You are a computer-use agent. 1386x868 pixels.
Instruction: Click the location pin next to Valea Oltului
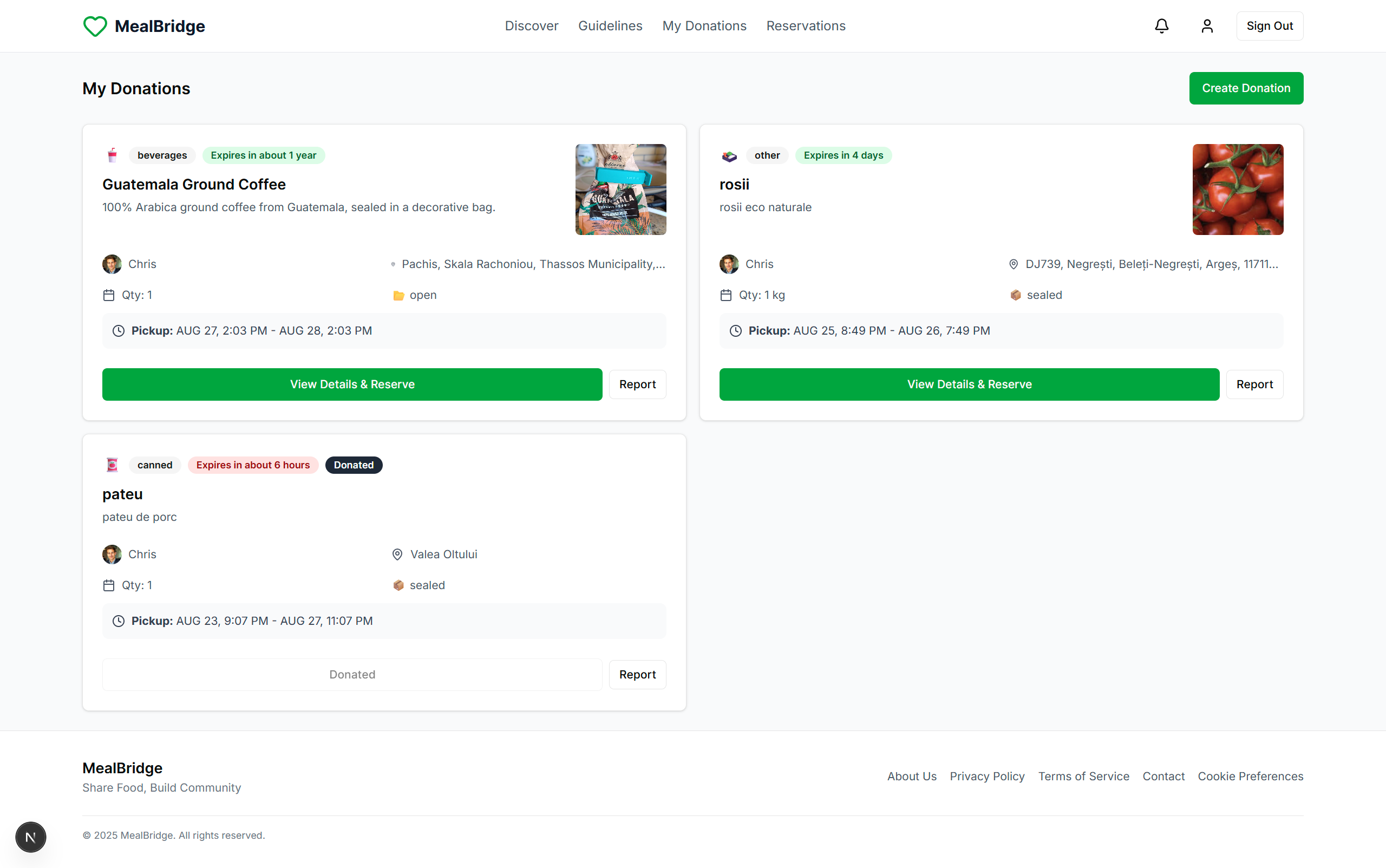pos(397,554)
